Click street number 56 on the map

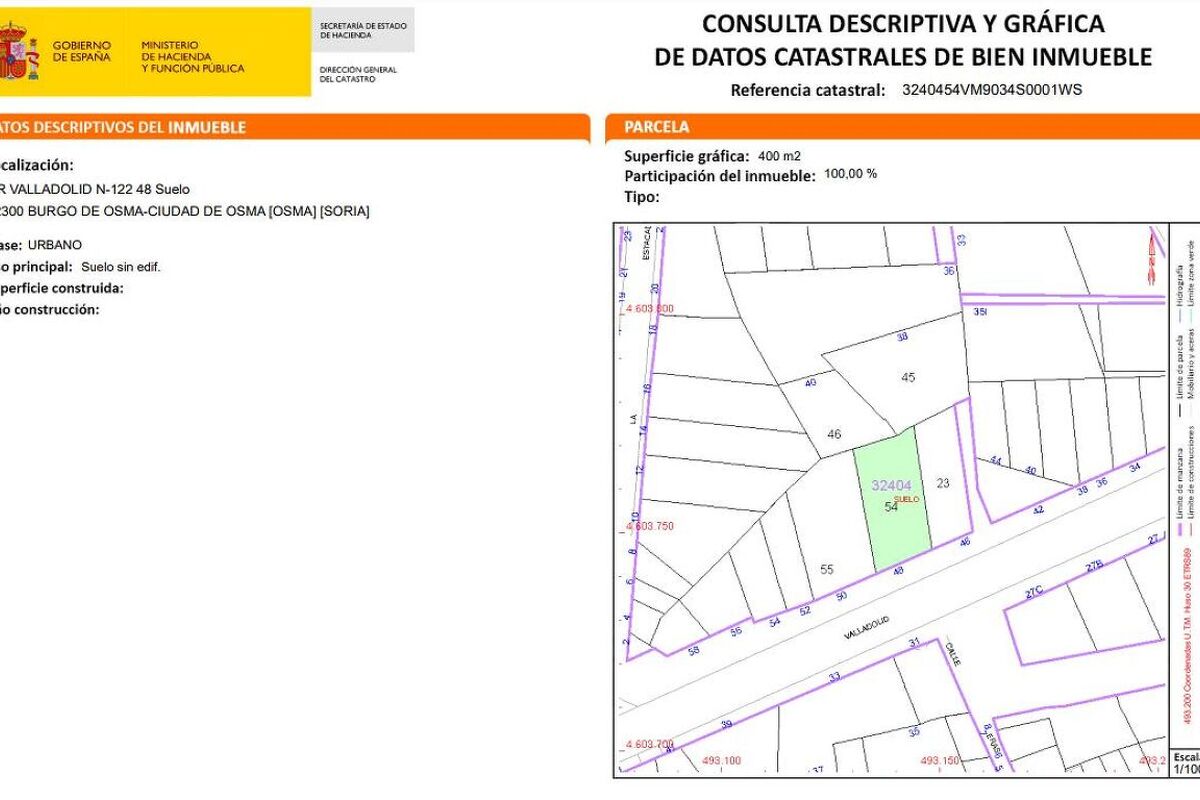coord(736,632)
